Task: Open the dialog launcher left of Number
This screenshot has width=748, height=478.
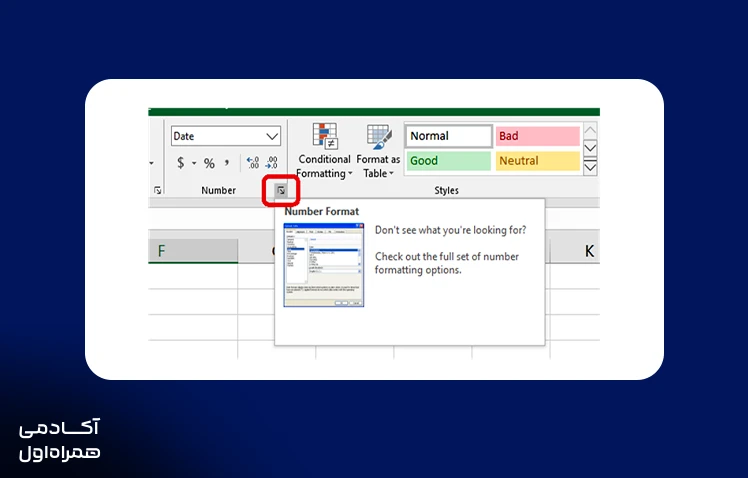Action: click(x=157, y=191)
